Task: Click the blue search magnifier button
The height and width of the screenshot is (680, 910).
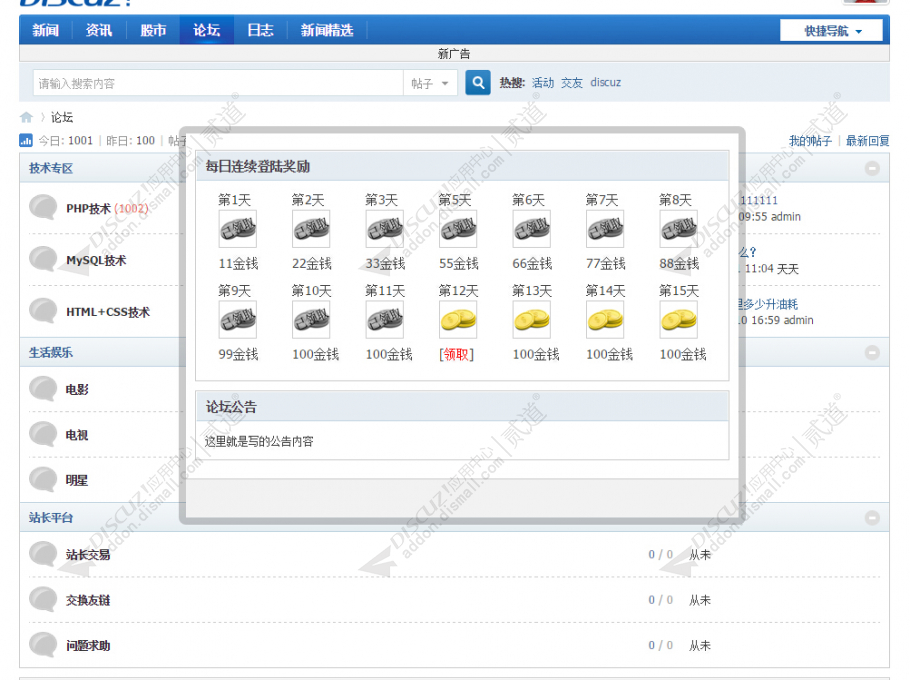Action: [x=478, y=83]
